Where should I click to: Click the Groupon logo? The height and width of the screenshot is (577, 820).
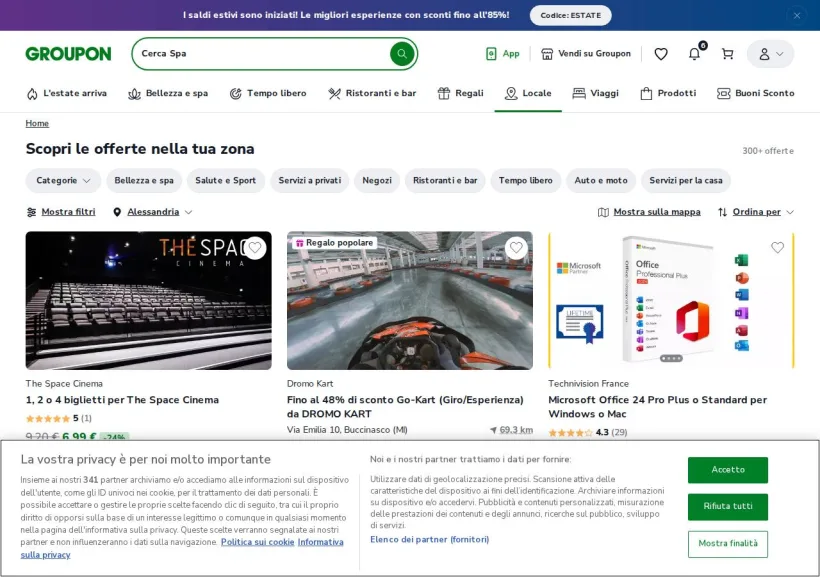(x=69, y=53)
